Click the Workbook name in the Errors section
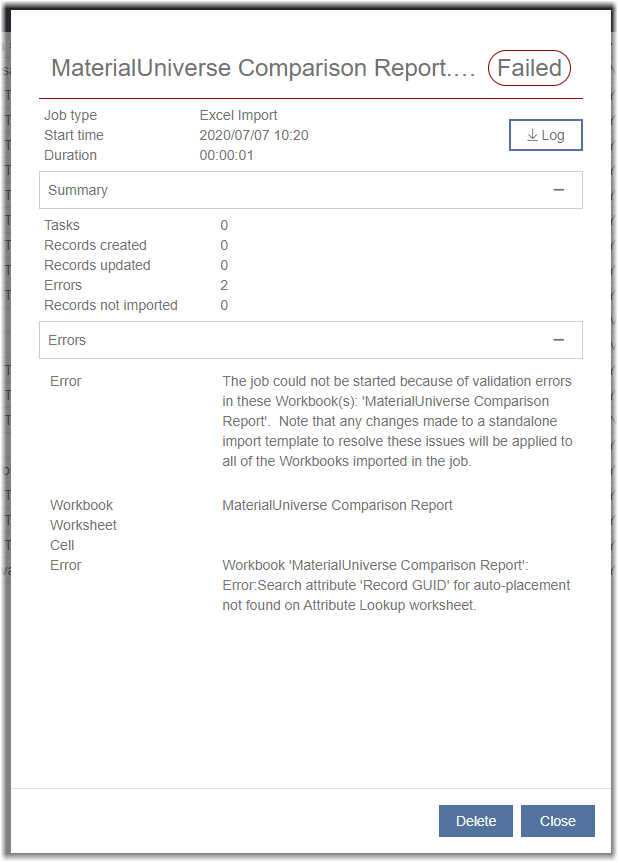Viewport: 619px width, 863px height. 337,505
